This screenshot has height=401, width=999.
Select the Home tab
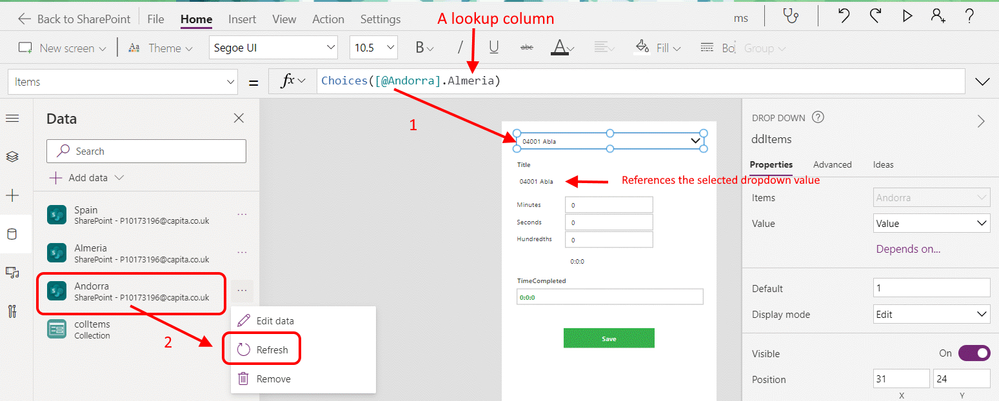point(196,19)
